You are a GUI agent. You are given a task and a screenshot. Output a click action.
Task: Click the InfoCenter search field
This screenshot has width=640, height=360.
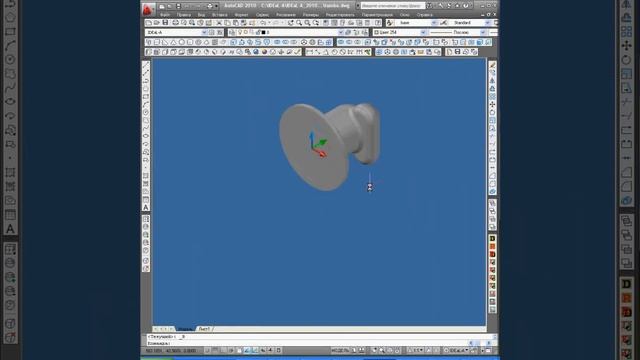(393, 6)
